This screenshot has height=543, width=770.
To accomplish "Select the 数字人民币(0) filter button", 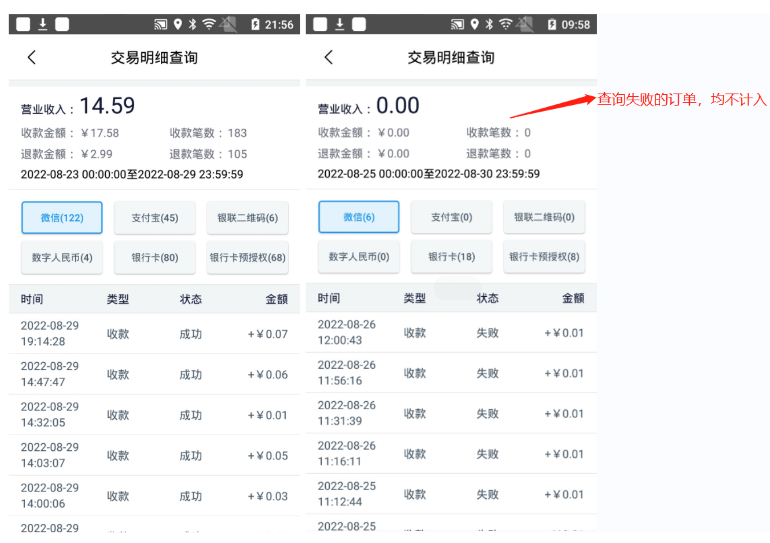I will click(x=359, y=256).
